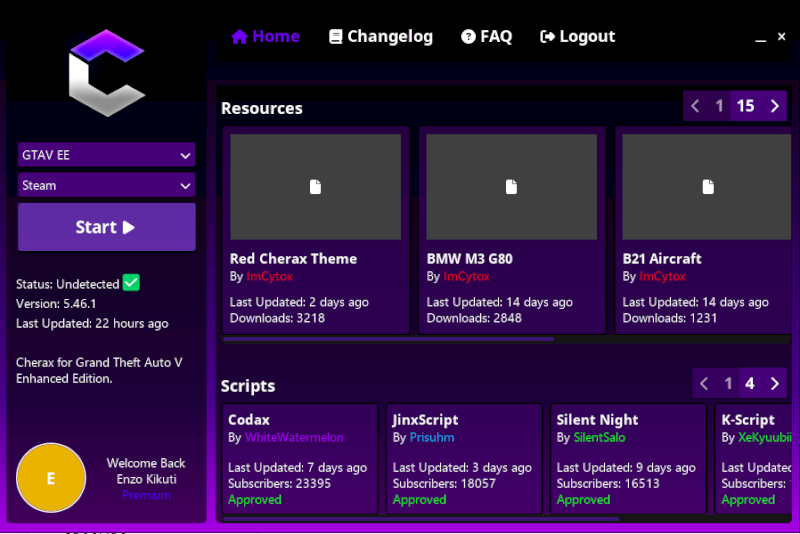Go to next Scripts page arrow
Viewport: 800px width, 534px height.
[774, 383]
